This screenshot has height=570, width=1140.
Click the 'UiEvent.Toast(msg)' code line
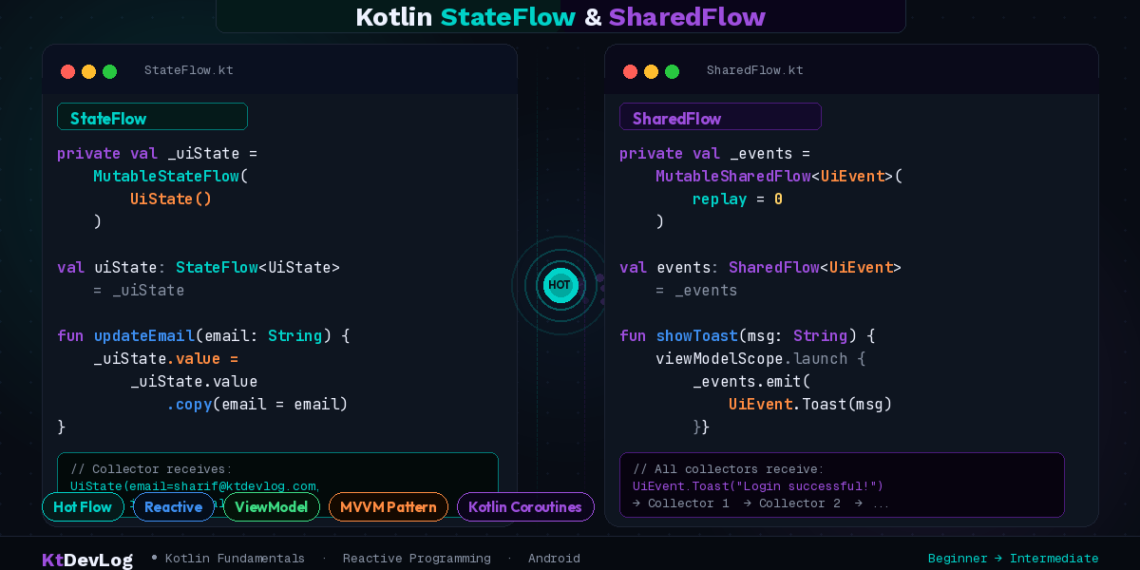tap(810, 404)
